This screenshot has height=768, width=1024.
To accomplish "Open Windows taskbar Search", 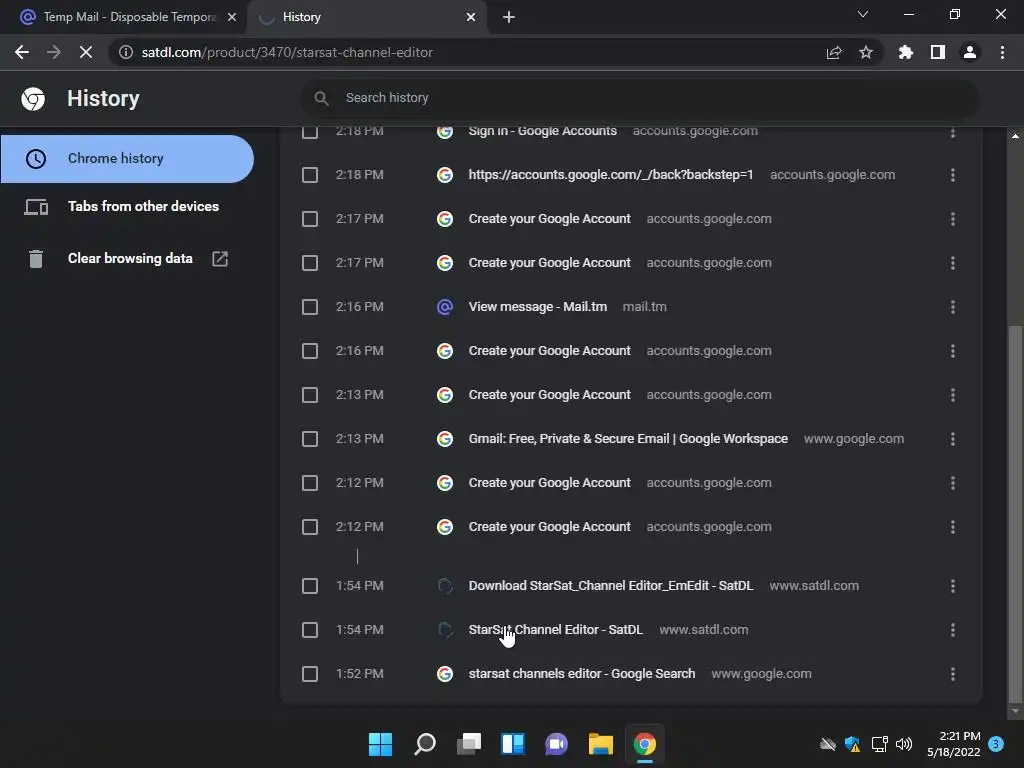I will point(424,744).
